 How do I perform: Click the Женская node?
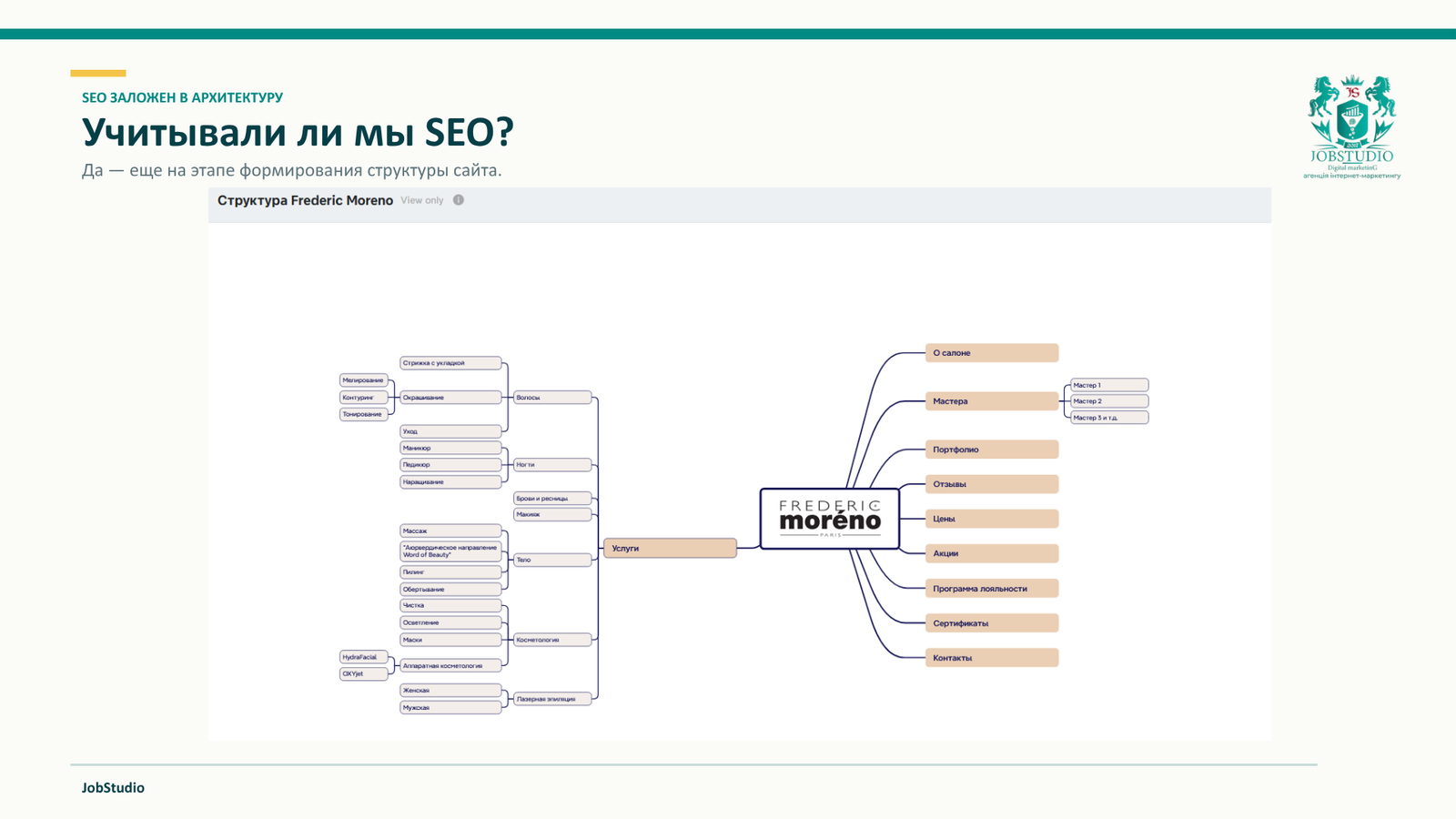pyautogui.click(x=450, y=691)
